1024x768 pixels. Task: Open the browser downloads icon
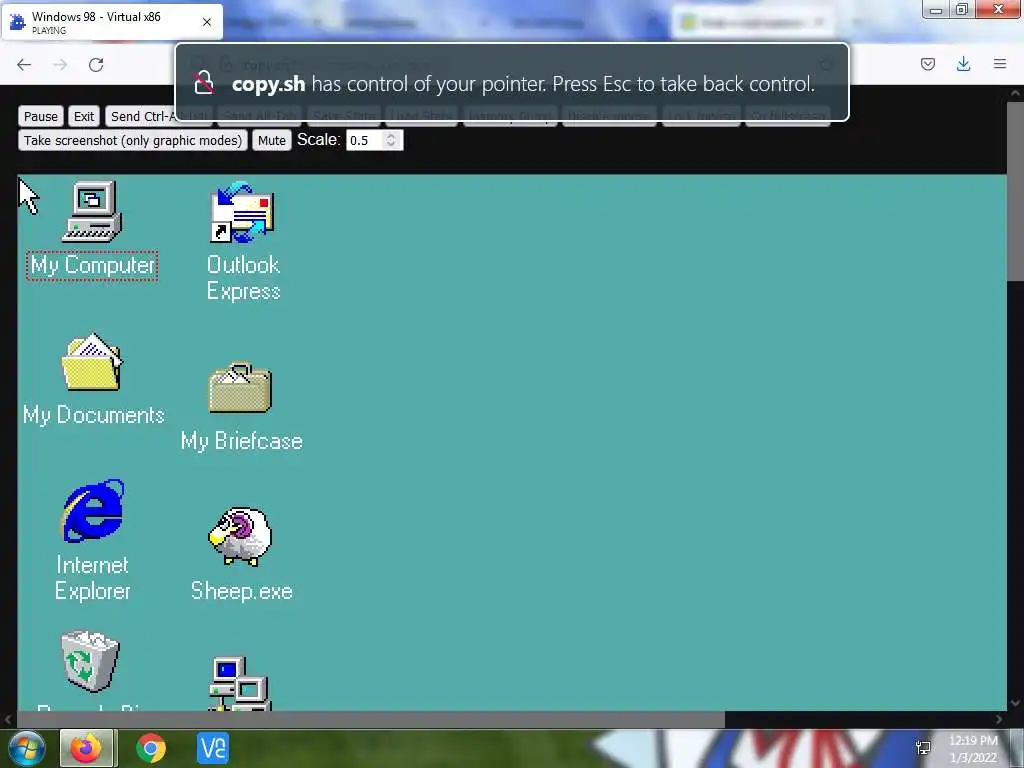pos(963,64)
